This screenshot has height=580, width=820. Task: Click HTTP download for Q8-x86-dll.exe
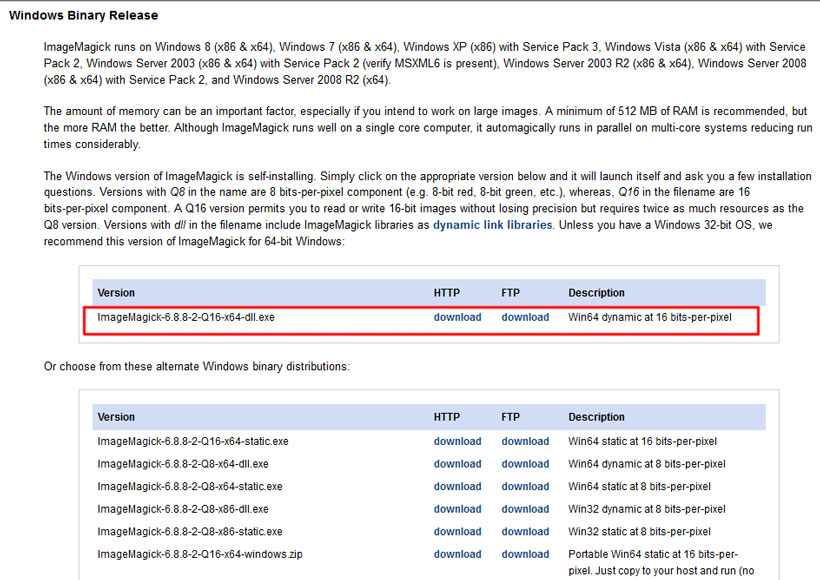tap(457, 509)
